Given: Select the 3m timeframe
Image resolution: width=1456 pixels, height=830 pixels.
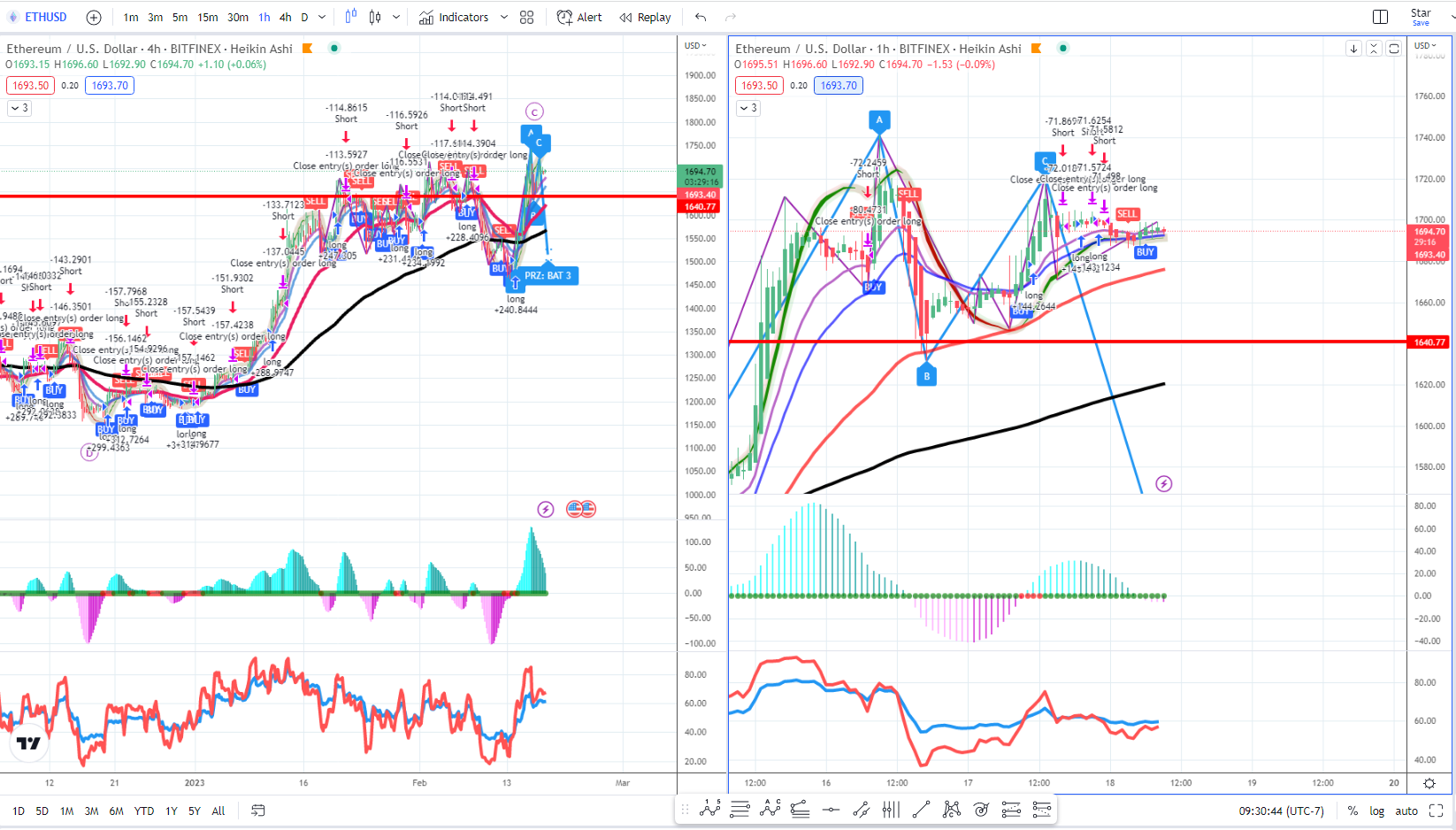Looking at the screenshot, I should (156, 17).
